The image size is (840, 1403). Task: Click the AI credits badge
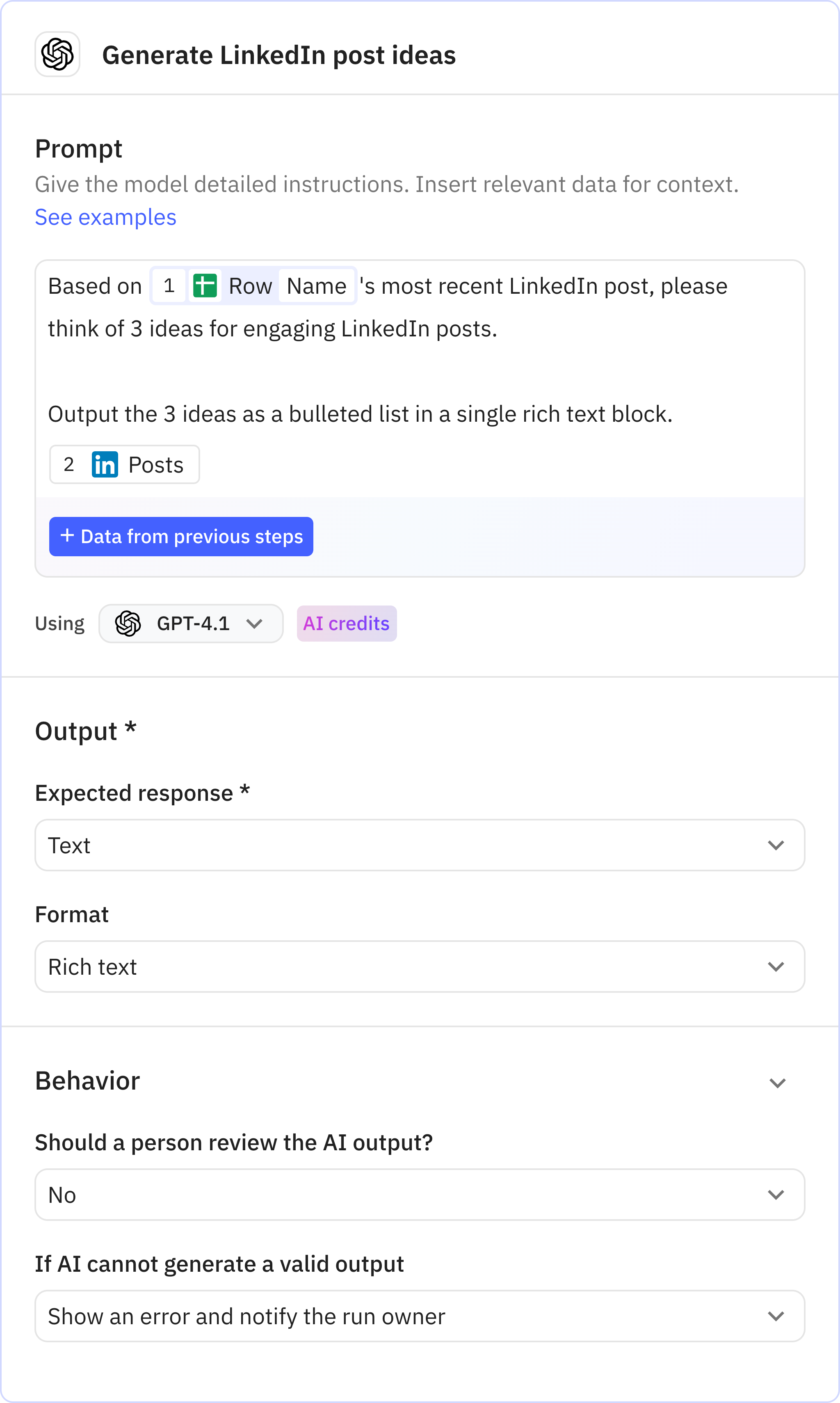click(347, 624)
